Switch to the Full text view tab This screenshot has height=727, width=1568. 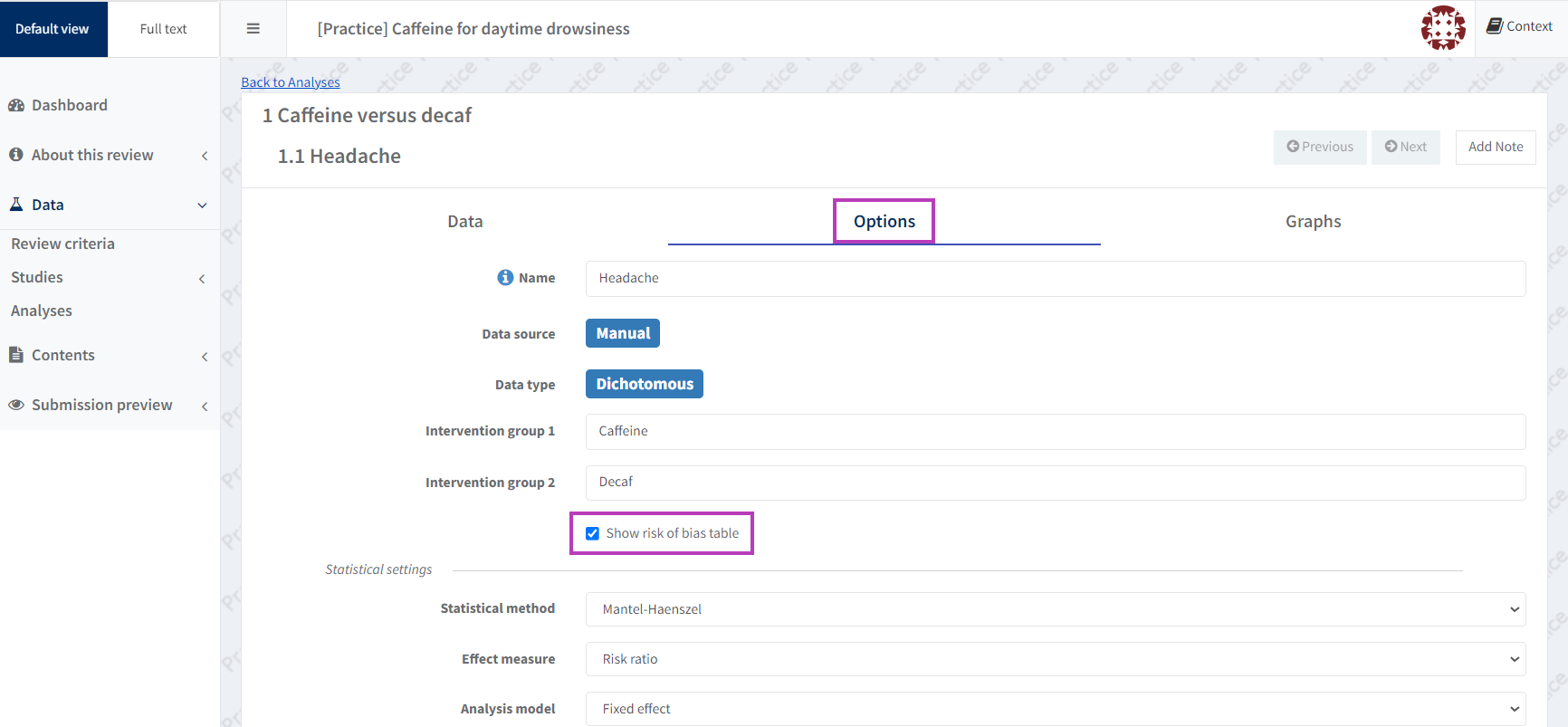[x=163, y=29]
